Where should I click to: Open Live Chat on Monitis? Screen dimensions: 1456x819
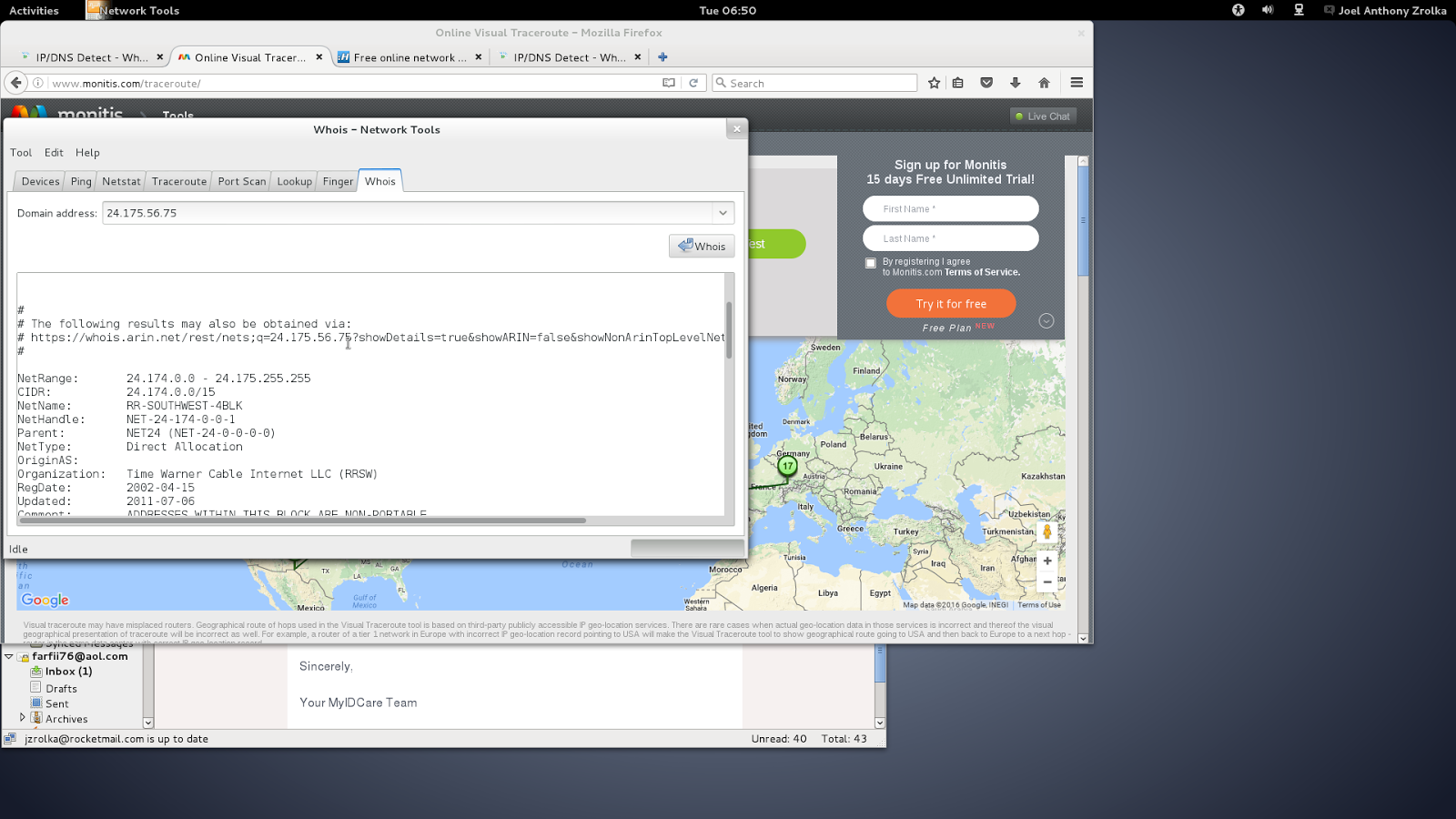1043,116
